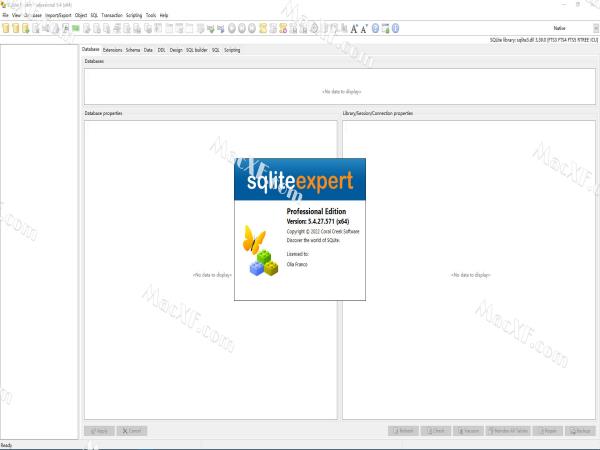Click the Cancel button

click(132, 431)
